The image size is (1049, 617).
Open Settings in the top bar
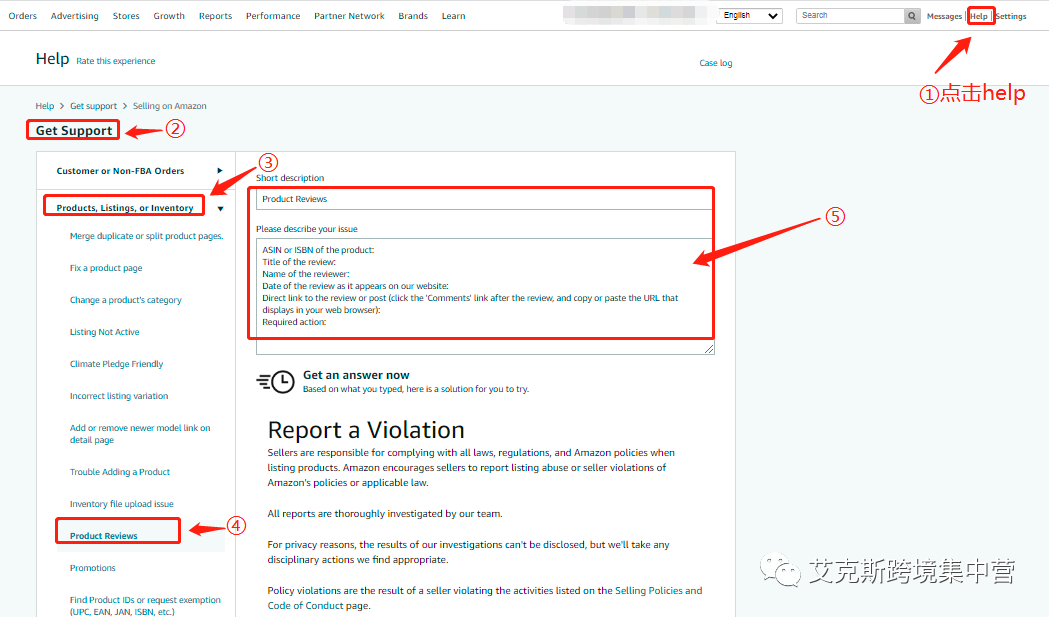[1011, 16]
